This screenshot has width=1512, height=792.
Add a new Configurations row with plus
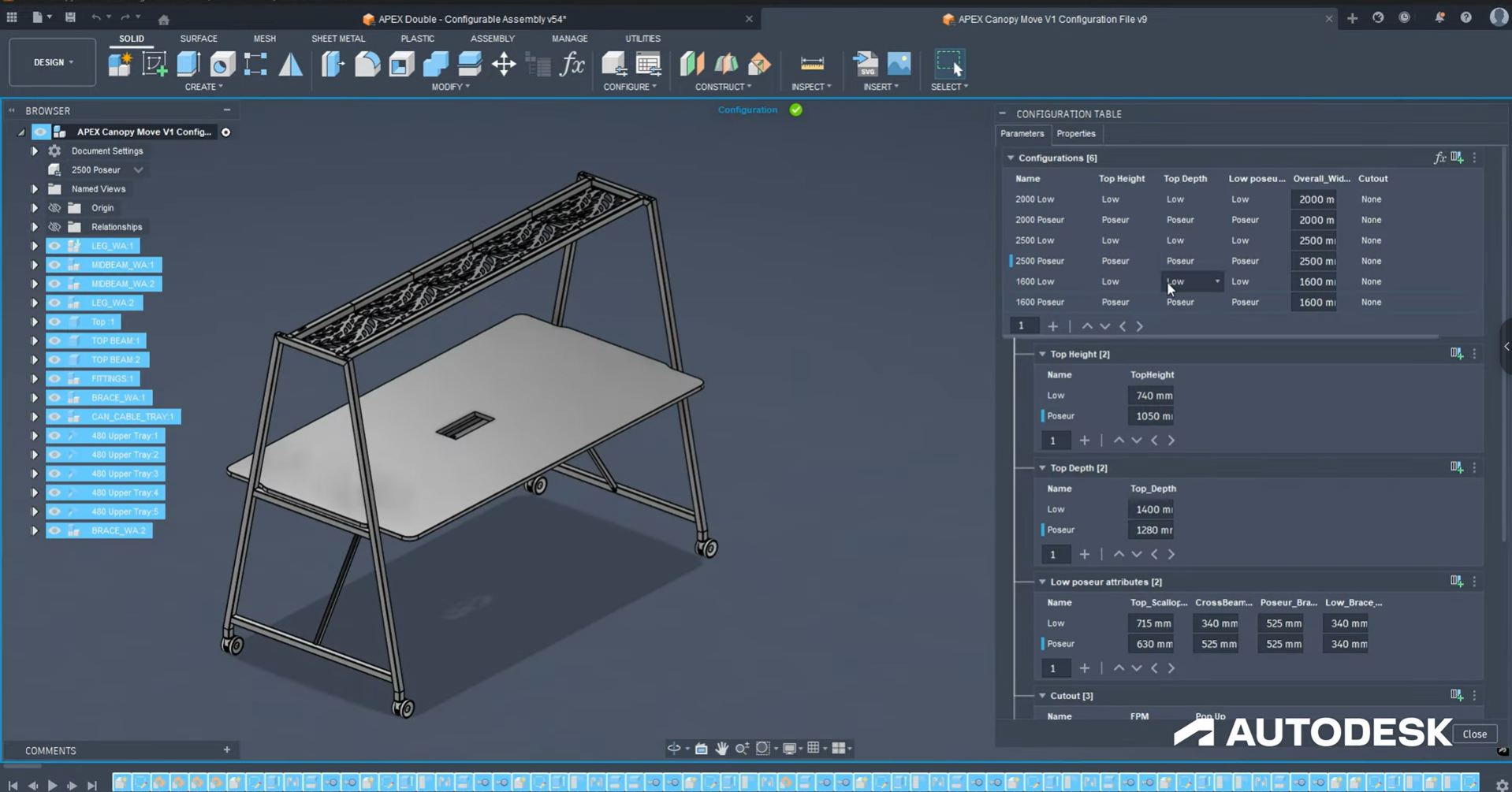click(1053, 326)
